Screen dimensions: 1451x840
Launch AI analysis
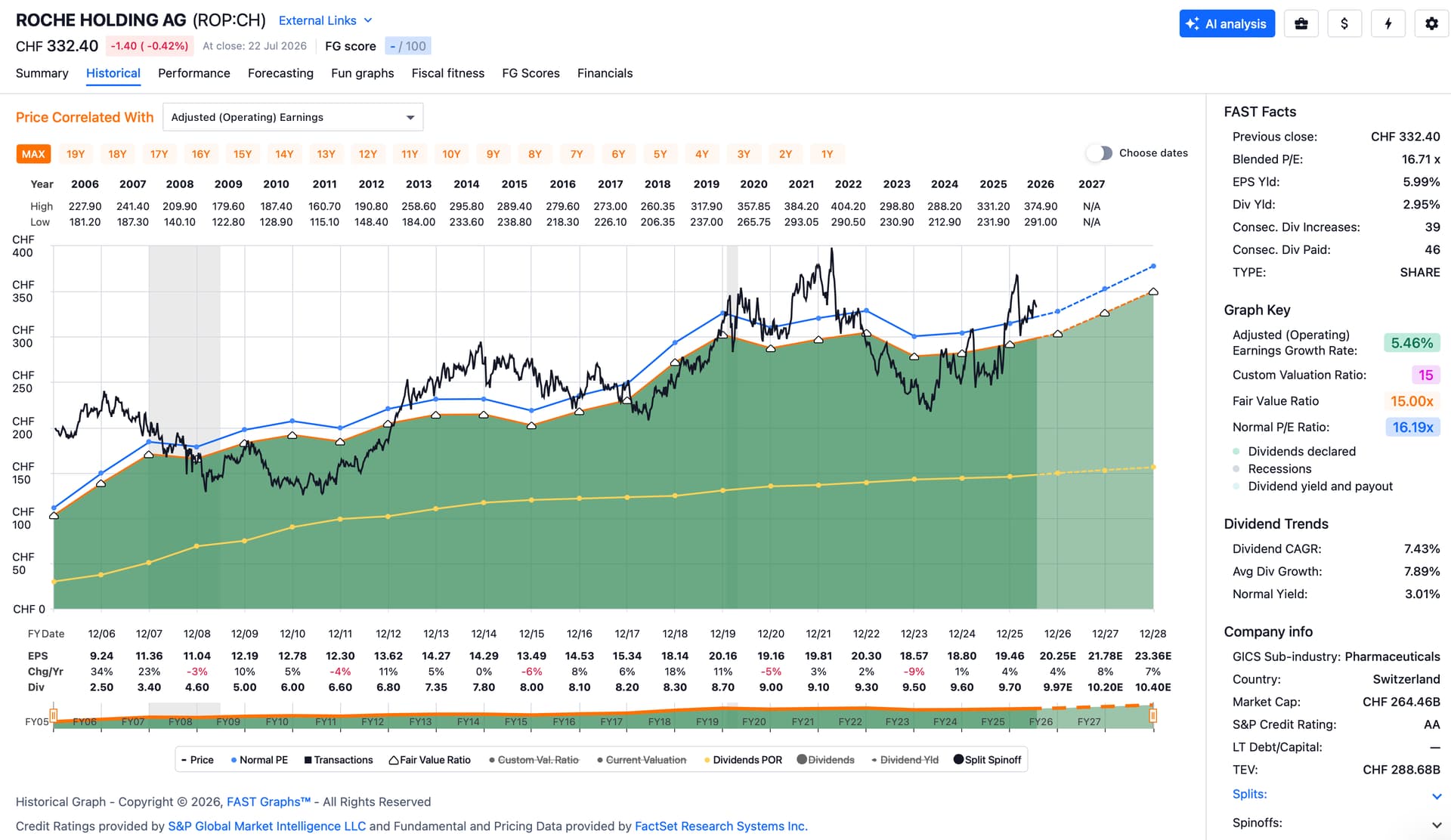[1227, 23]
